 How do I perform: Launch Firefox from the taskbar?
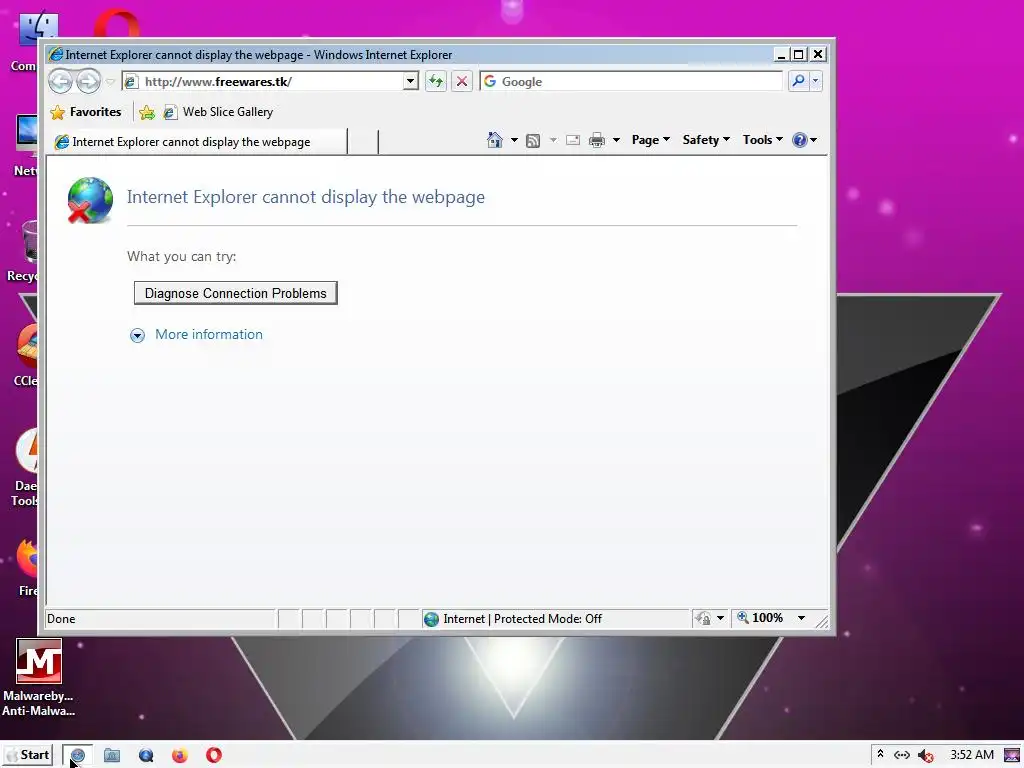(180, 756)
